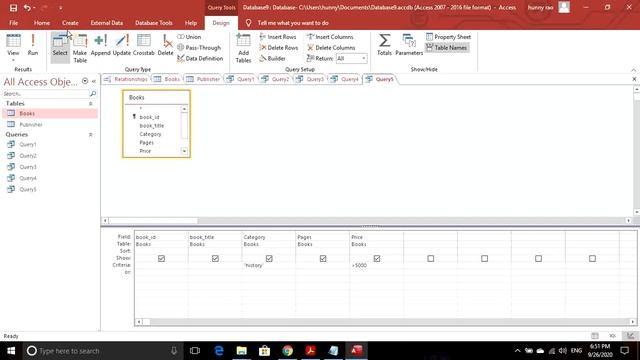Image resolution: width=640 pixels, height=360 pixels.
Task: Collapse the Queries group
Action: click(x=91, y=135)
